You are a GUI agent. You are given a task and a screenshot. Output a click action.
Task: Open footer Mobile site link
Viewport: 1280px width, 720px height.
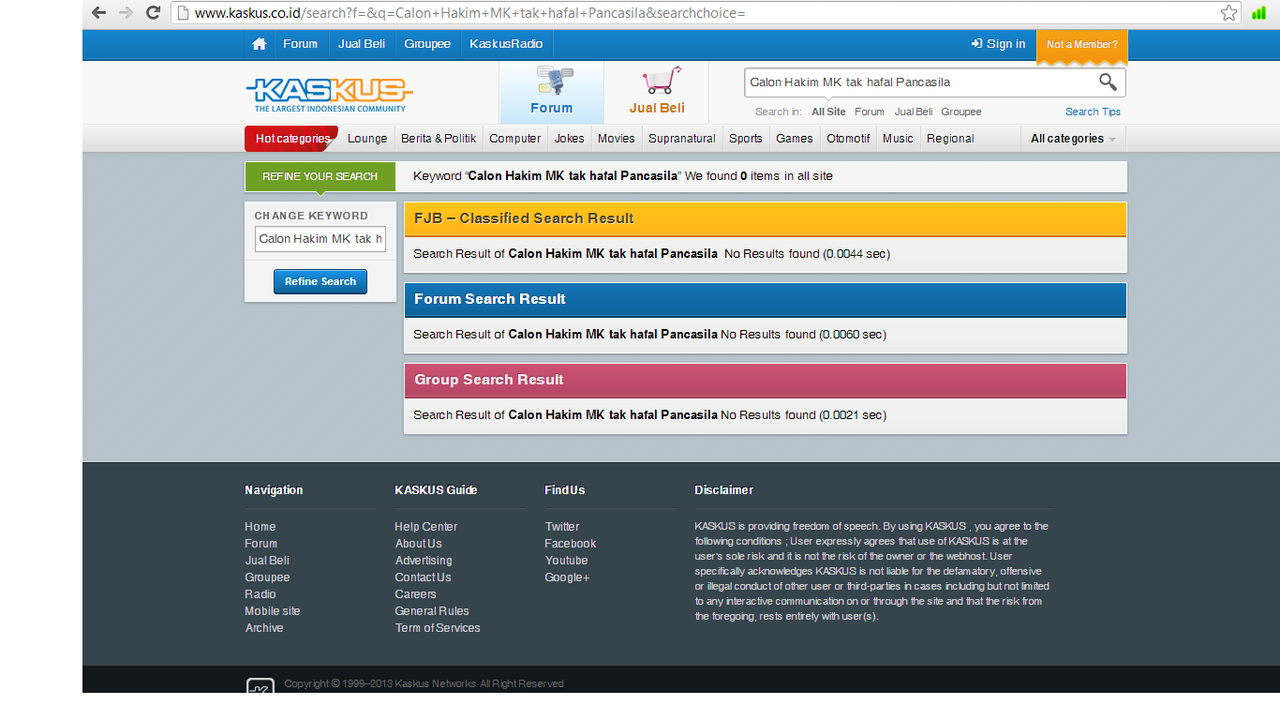(272, 611)
